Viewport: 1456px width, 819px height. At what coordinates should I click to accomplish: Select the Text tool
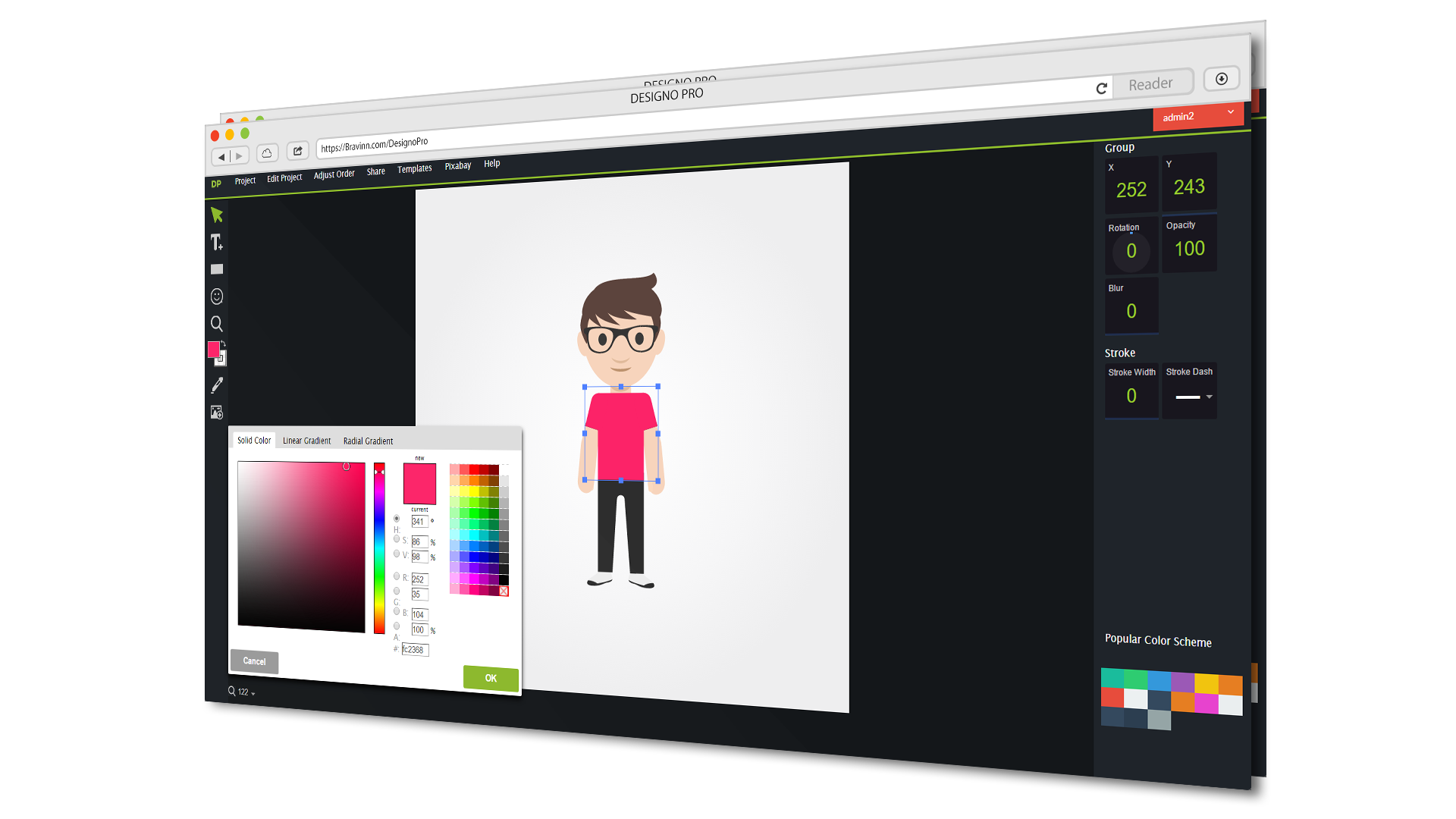(217, 243)
